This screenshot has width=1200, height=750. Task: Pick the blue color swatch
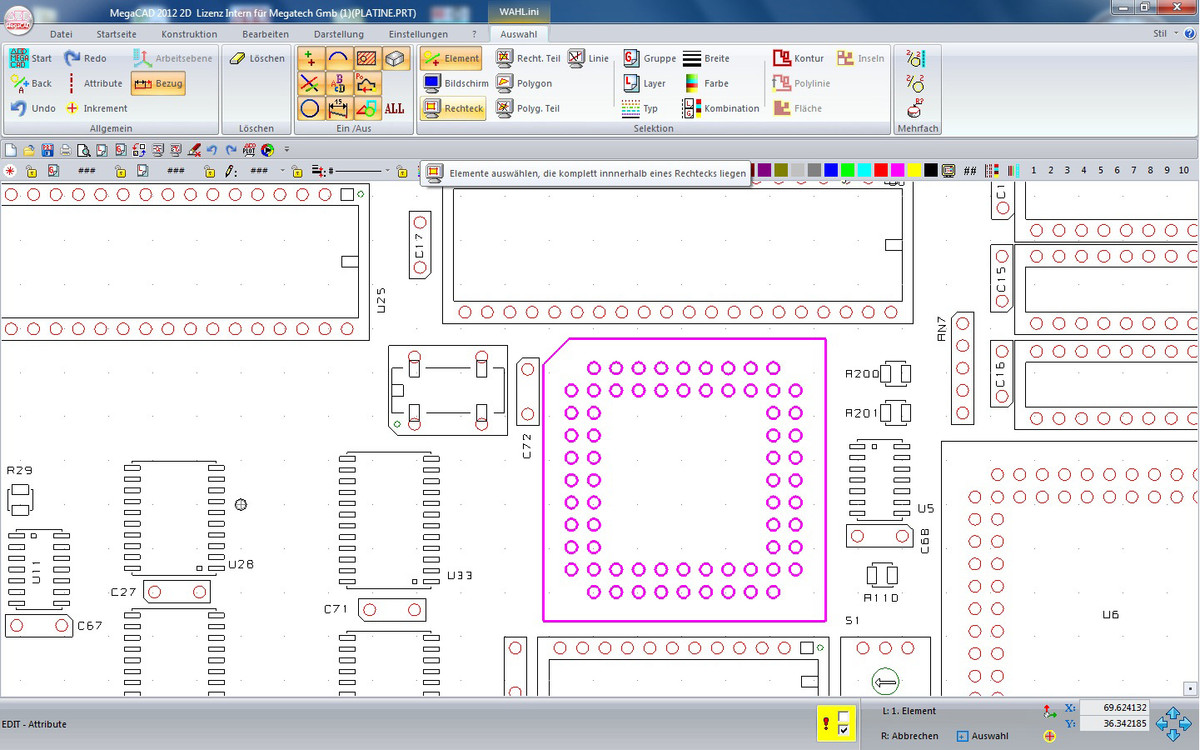click(830, 171)
